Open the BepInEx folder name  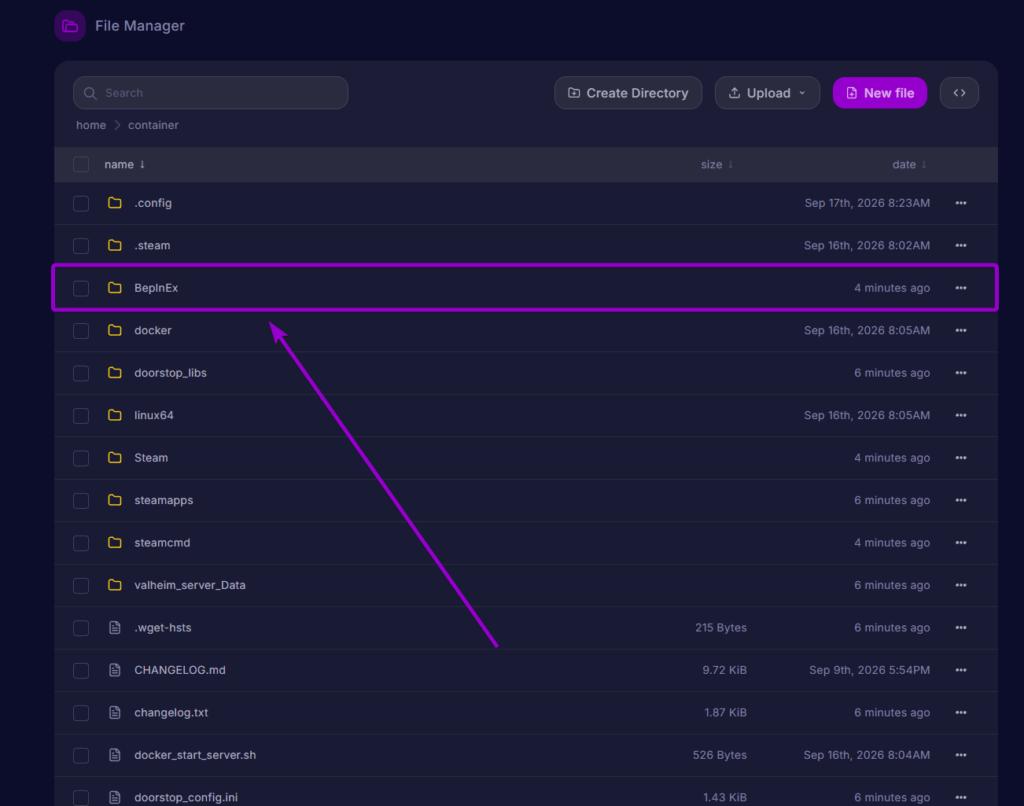pyautogui.click(x=156, y=288)
